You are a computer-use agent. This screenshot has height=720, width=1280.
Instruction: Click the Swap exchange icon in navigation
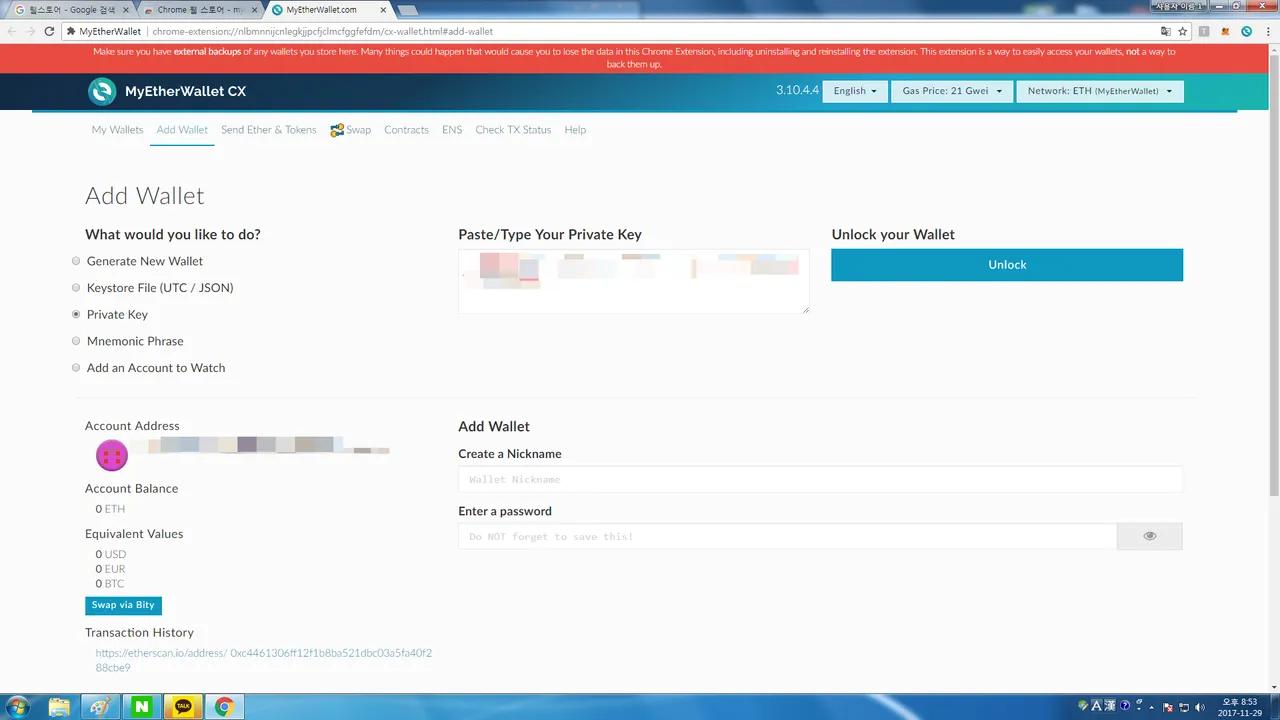click(337, 130)
